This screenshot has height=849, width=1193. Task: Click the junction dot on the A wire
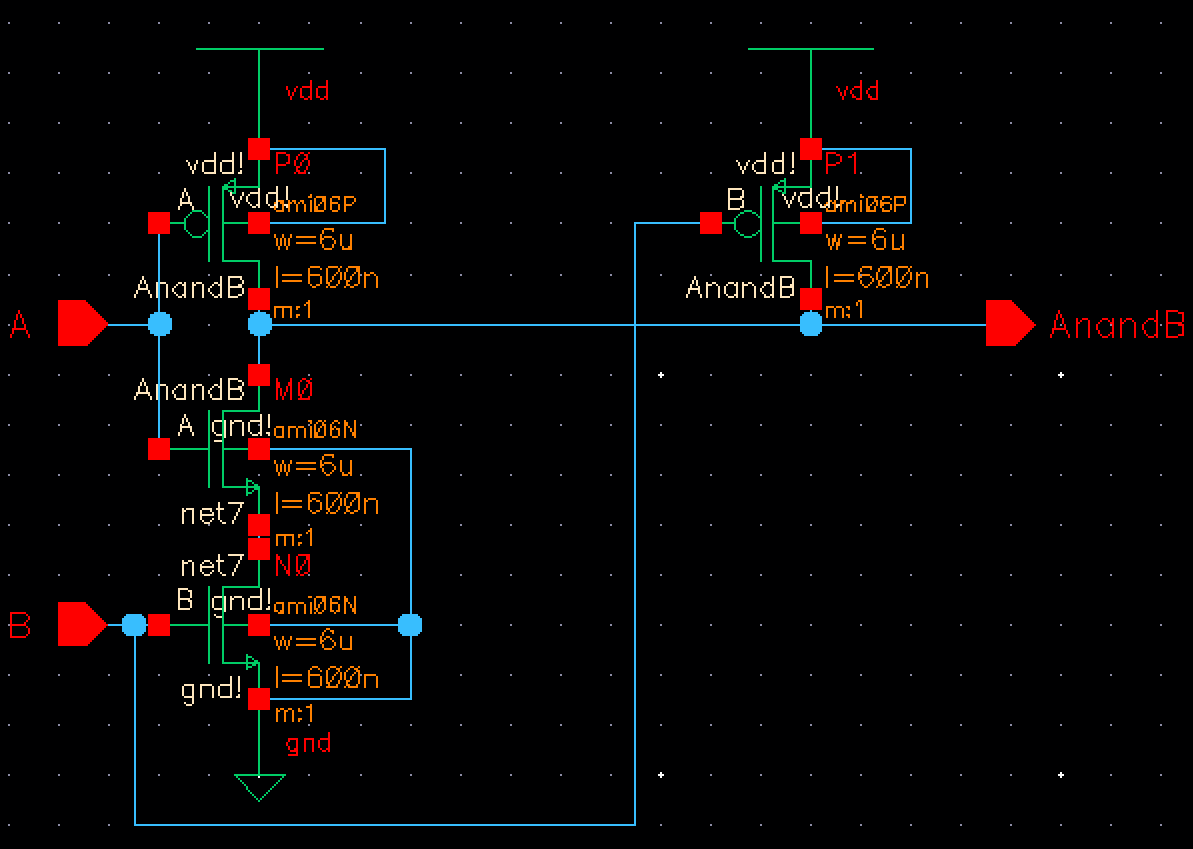[159, 324]
